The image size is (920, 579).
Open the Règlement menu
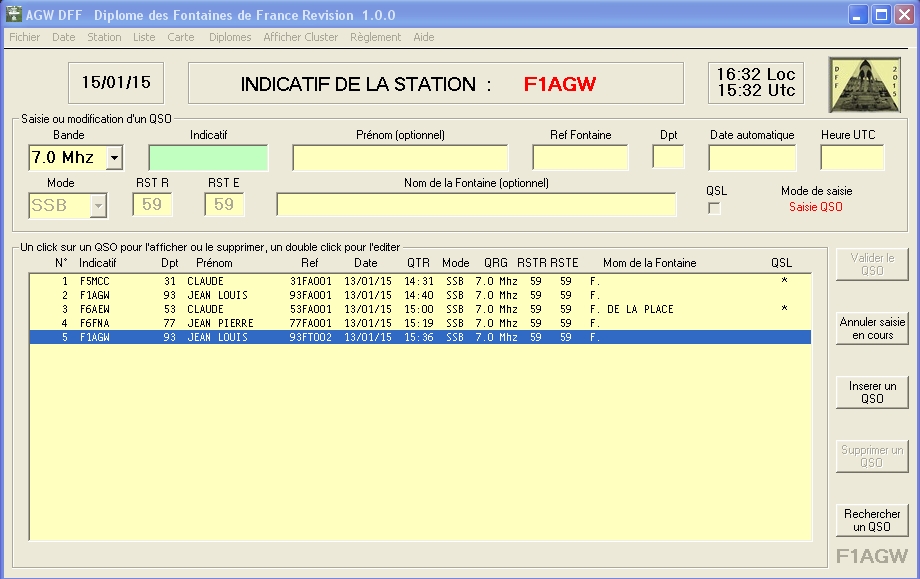coord(376,37)
